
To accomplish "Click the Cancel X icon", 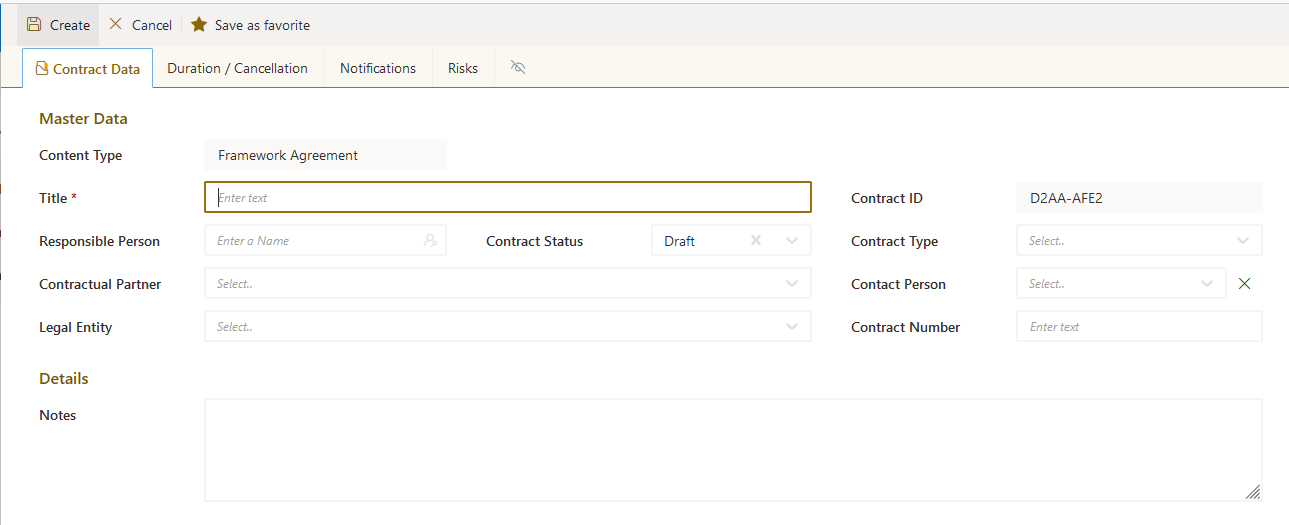I will tap(116, 24).
